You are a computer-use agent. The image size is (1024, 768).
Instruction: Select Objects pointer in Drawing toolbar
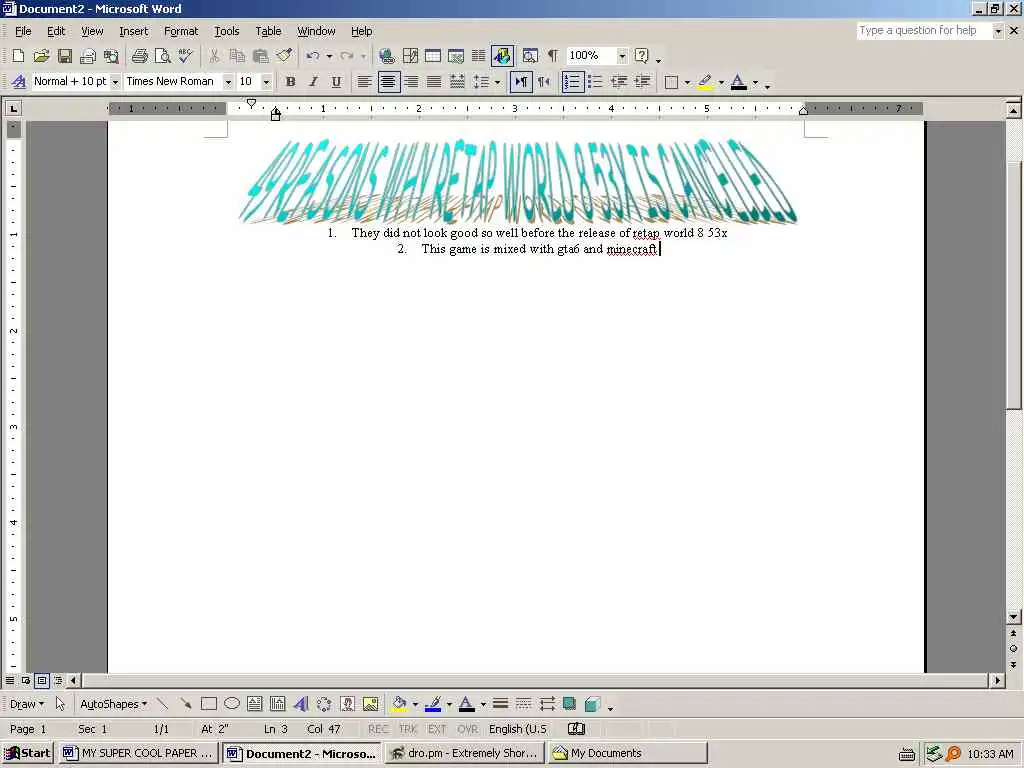pos(61,704)
